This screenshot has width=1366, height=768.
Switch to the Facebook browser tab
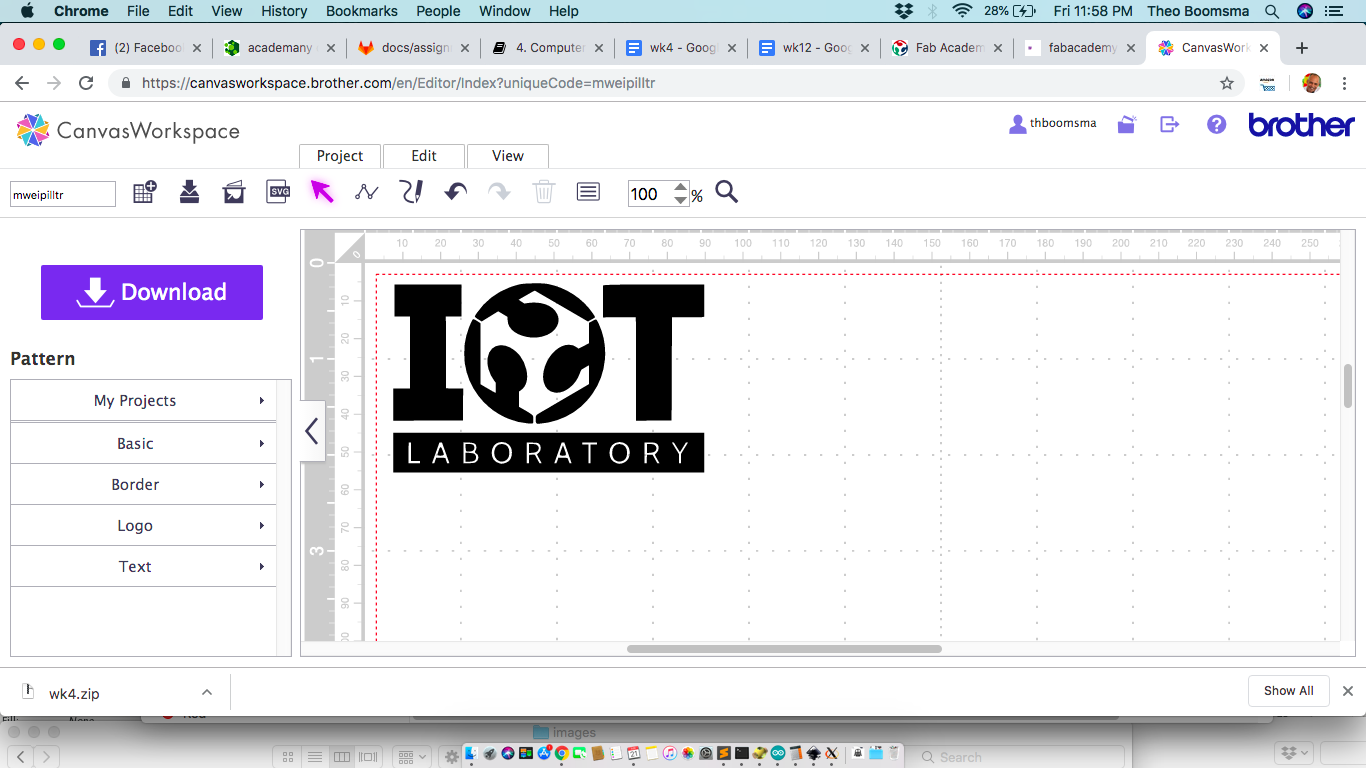pyautogui.click(x=146, y=48)
